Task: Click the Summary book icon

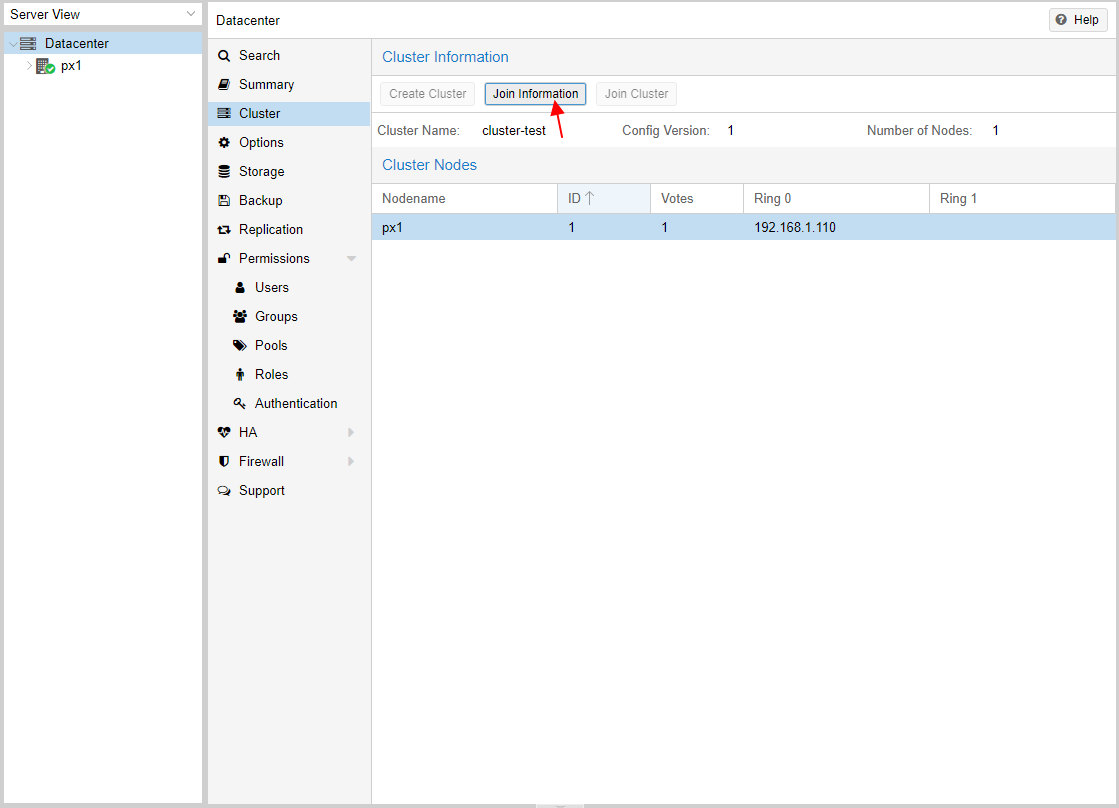Action: (224, 85)
